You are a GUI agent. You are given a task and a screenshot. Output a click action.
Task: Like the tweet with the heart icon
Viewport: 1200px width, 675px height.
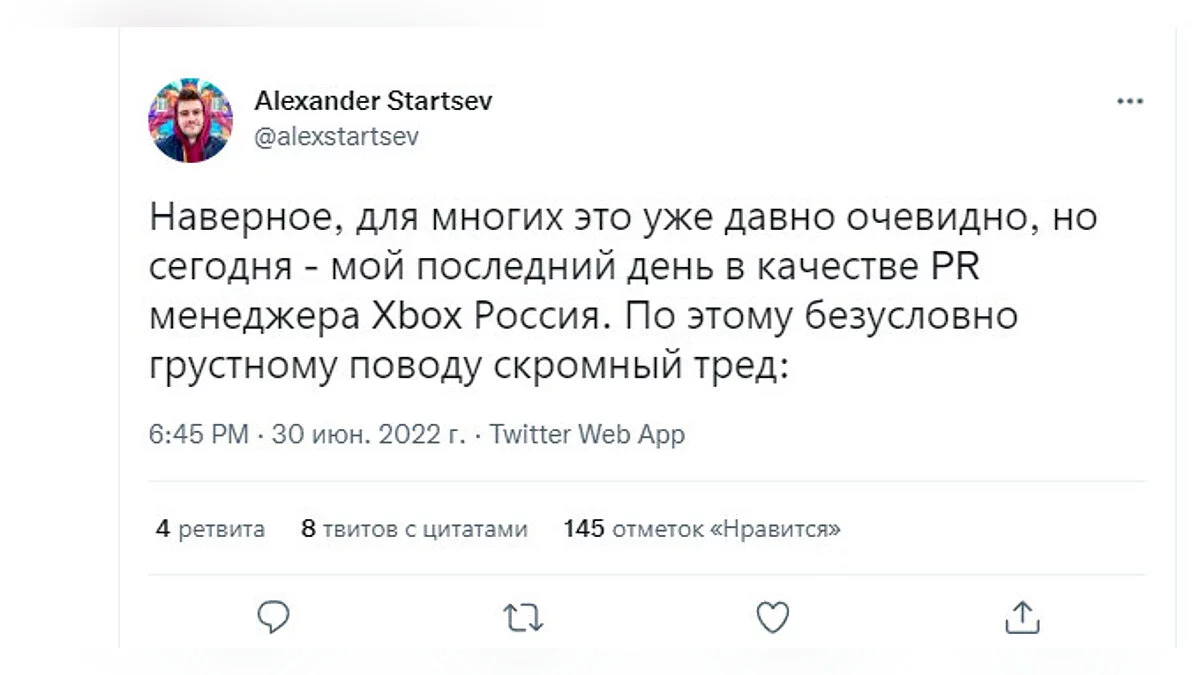pos(772,617)
